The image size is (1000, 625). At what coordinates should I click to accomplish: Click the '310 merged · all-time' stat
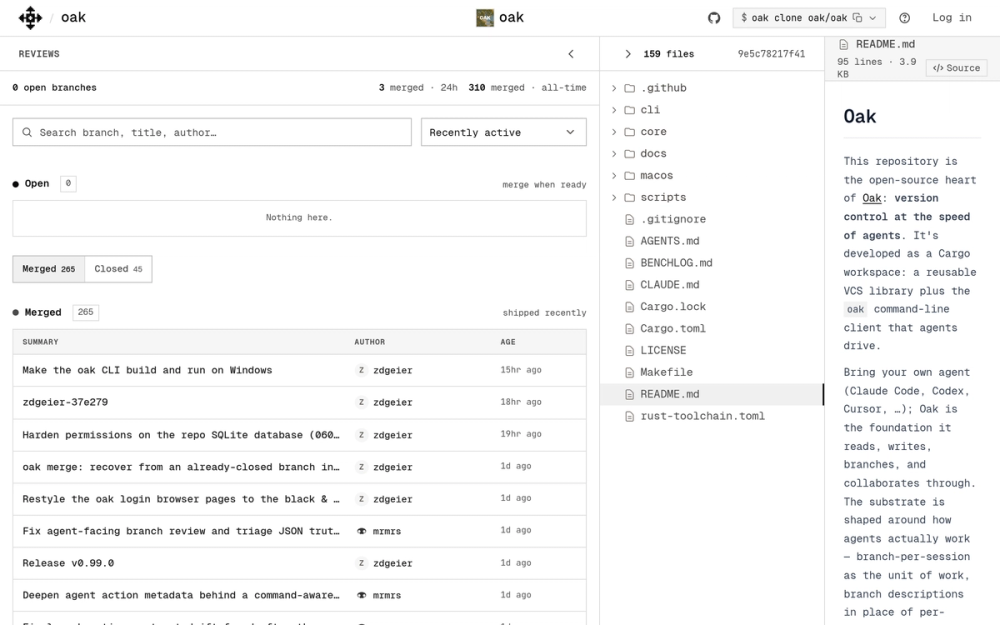coord(527,88)
